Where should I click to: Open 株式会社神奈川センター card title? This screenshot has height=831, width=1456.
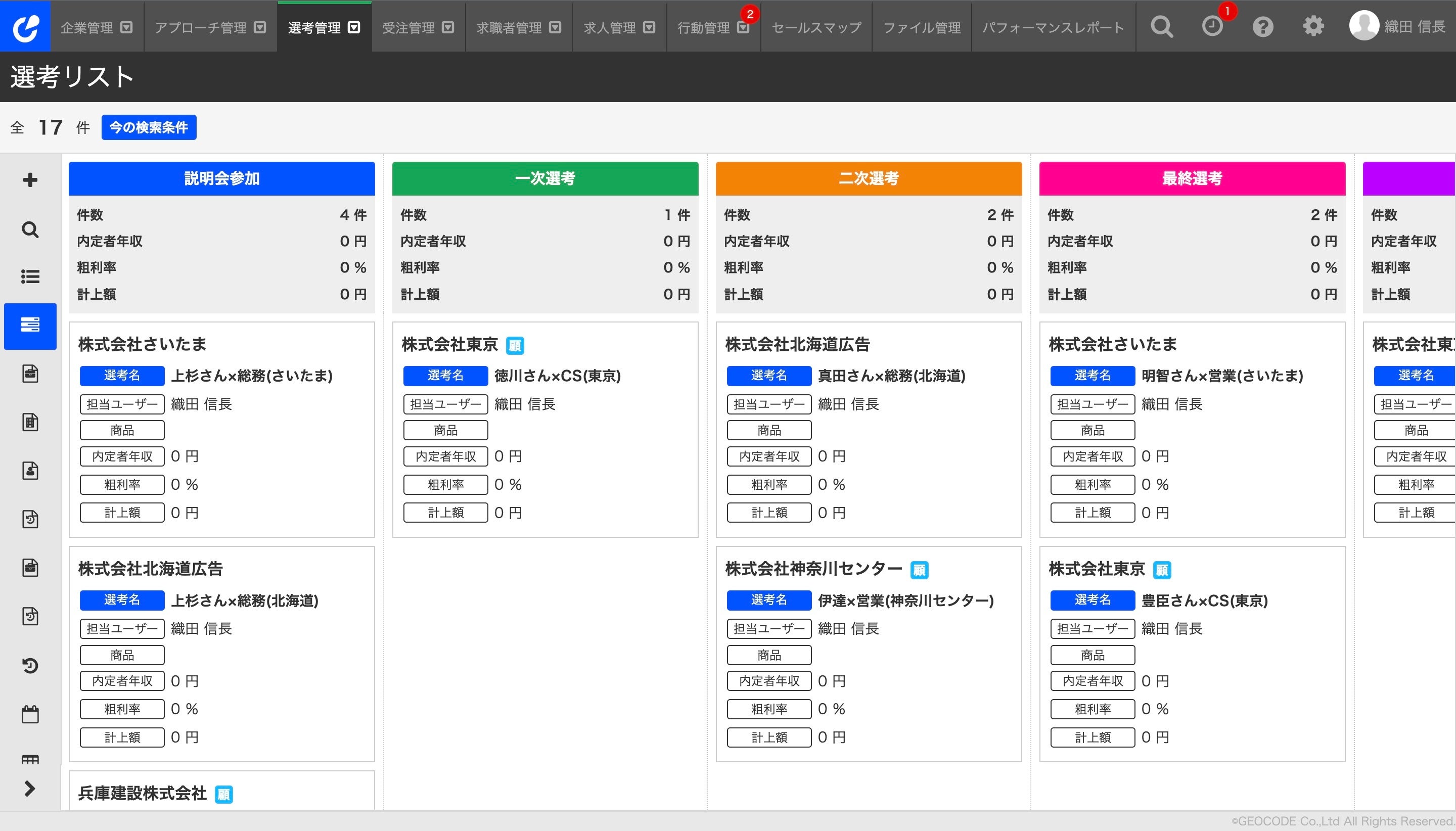point(813,569)
